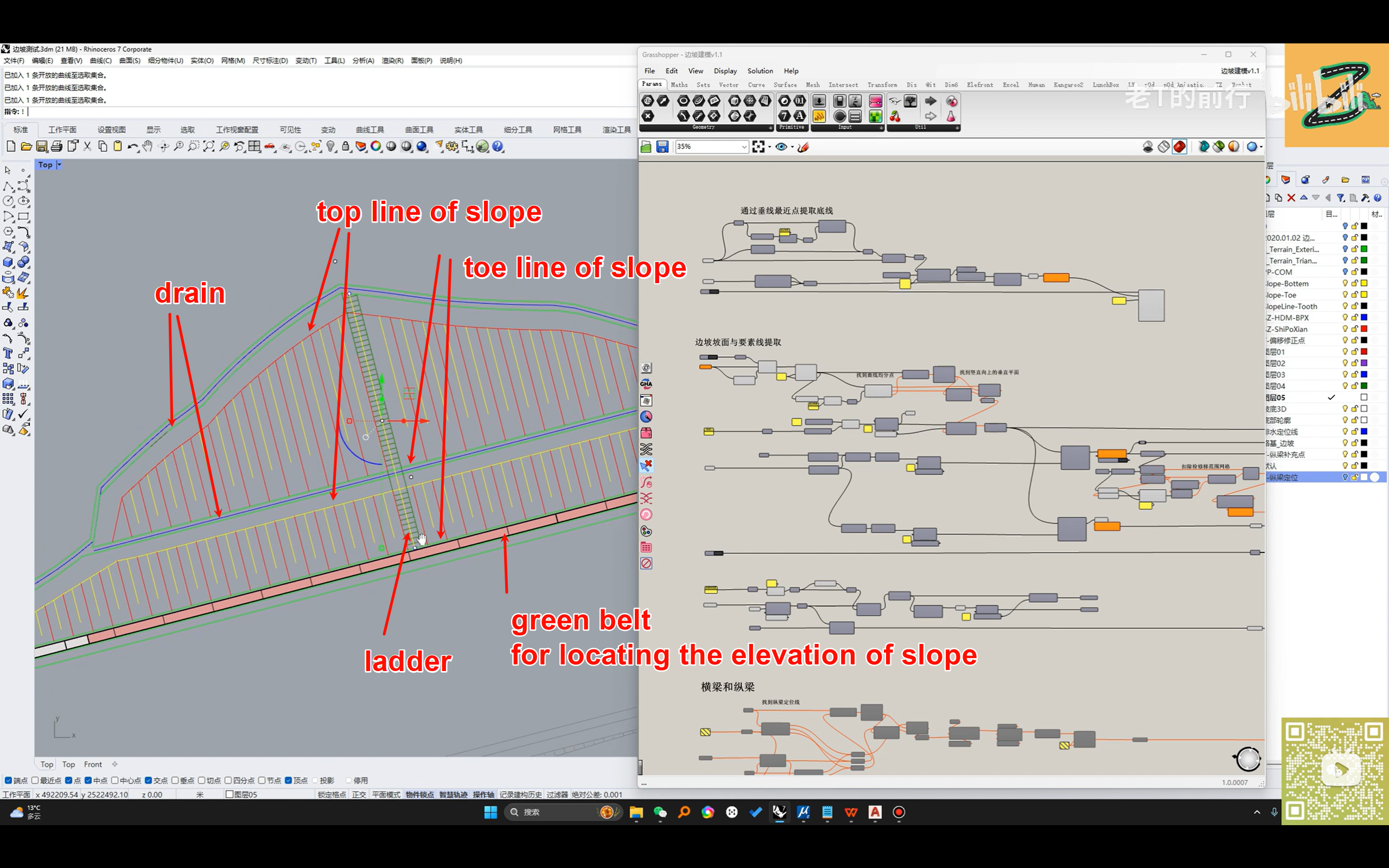
Task: Click the Rhino pan hand icon
Action: pos(148,146)
